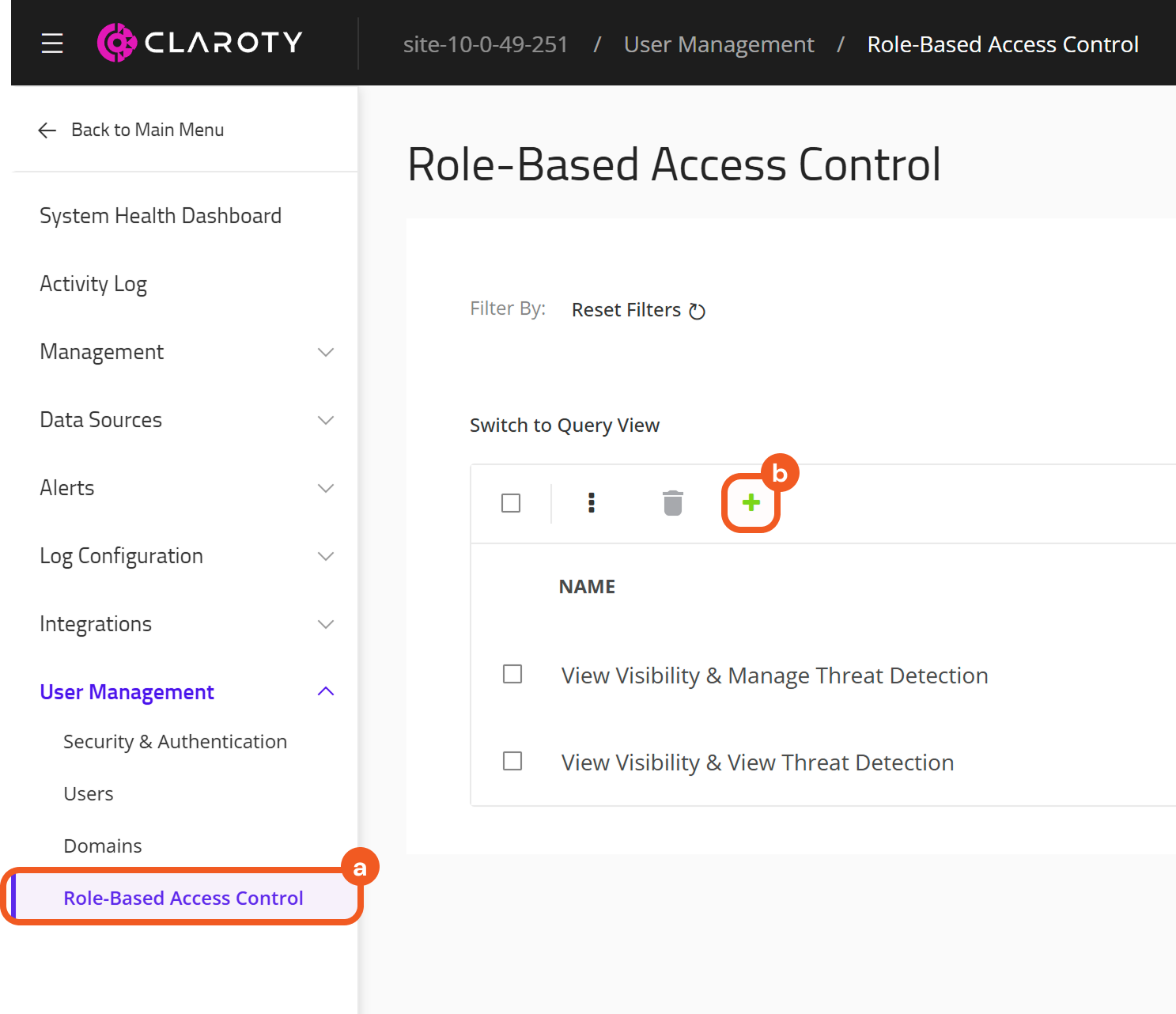
Task: Select Role-Based Access Control in sidebar
Action: tap(183, 898)
